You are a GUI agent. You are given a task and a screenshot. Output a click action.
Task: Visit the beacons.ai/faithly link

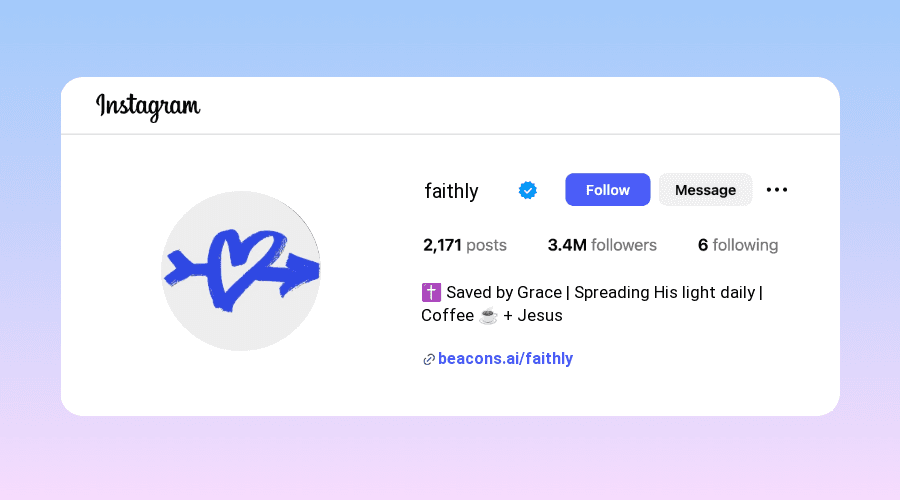[505, 358]
